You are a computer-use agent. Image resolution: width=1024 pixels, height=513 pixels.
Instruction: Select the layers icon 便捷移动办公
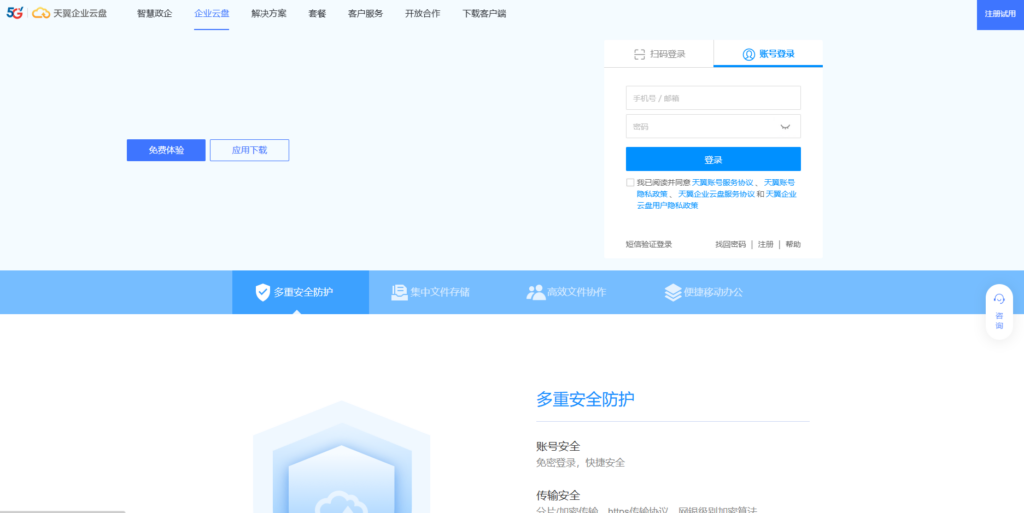click(x=673, y=293)
